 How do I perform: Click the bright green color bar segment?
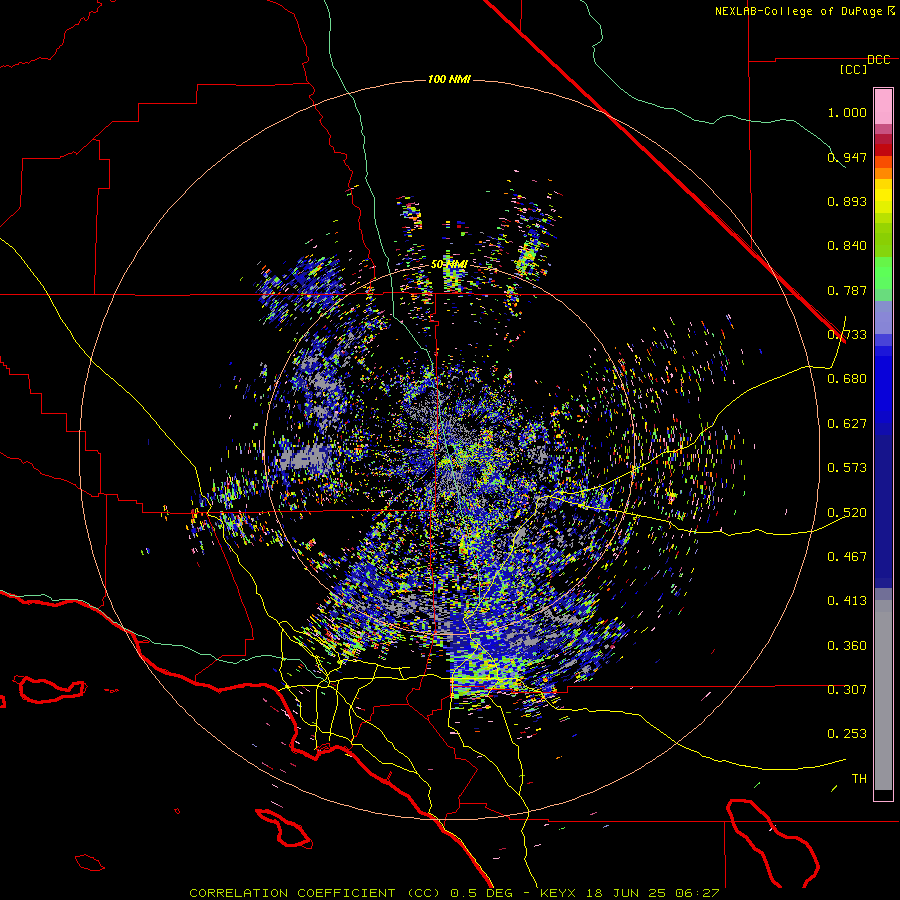tap(883, 273)
